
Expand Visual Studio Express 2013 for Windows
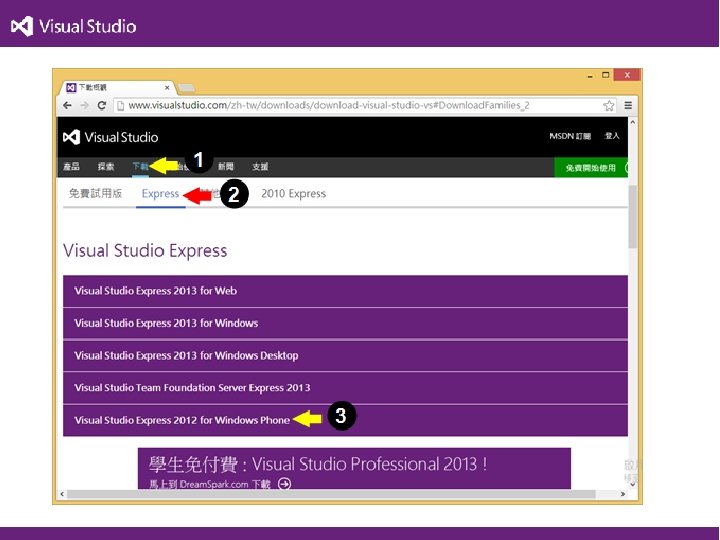click(x=345, y=323)
